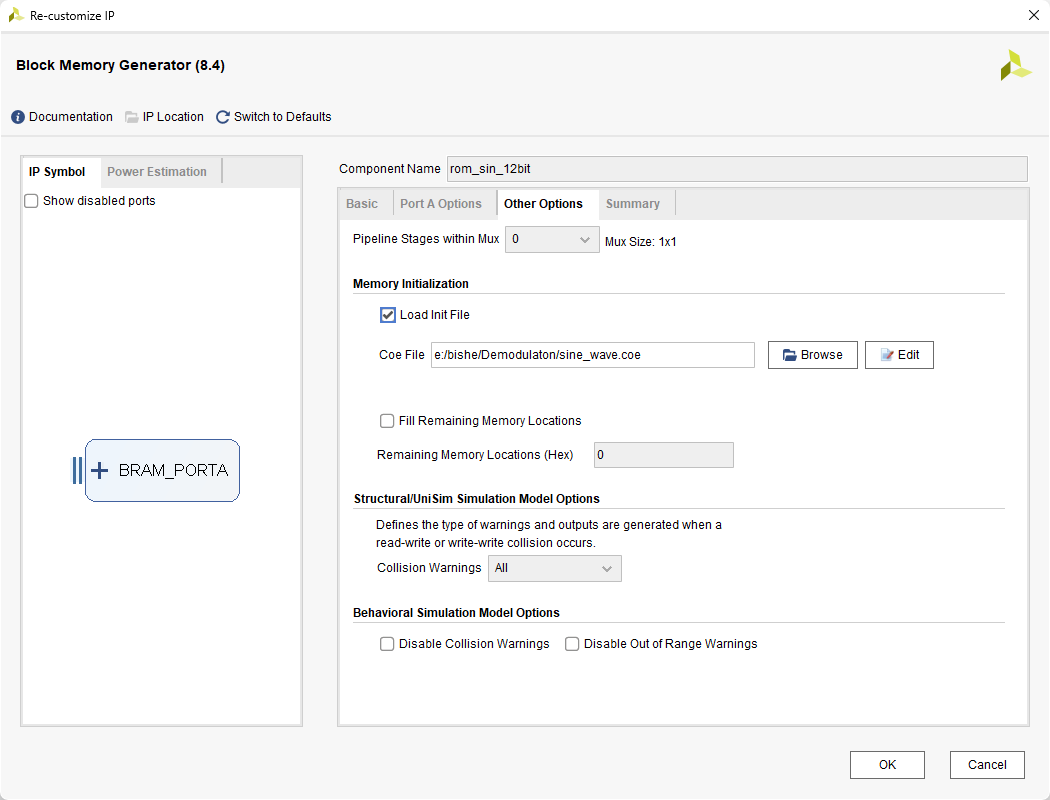1050x800 pixels.
Task: Open the Collision Warnings dropdown
Action: pos(554,568)
